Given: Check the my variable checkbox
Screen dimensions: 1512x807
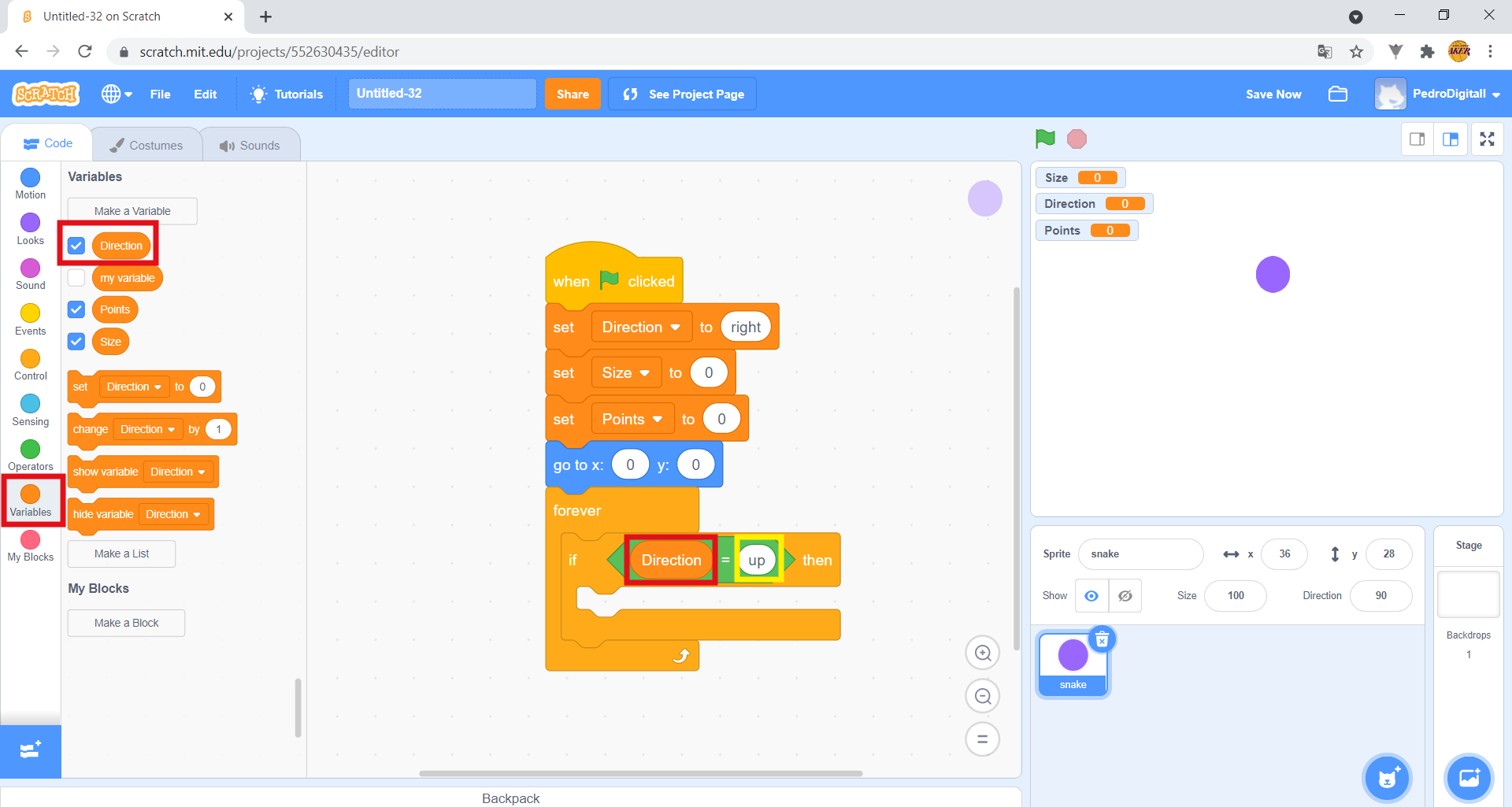Looking at the screenshot, I should 76,278.
